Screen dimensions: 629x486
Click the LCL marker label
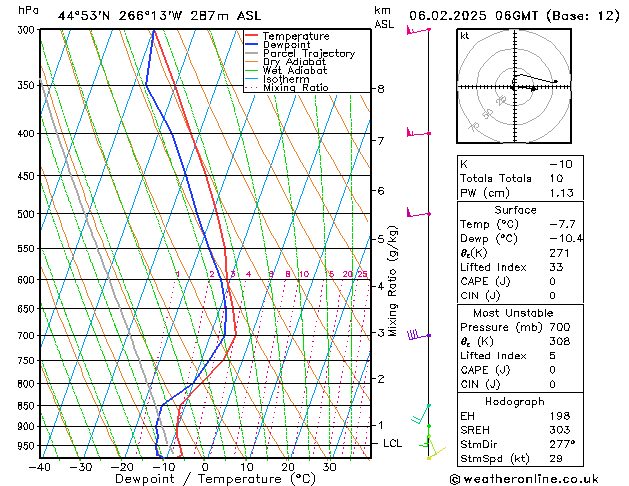tap(392, 443)
